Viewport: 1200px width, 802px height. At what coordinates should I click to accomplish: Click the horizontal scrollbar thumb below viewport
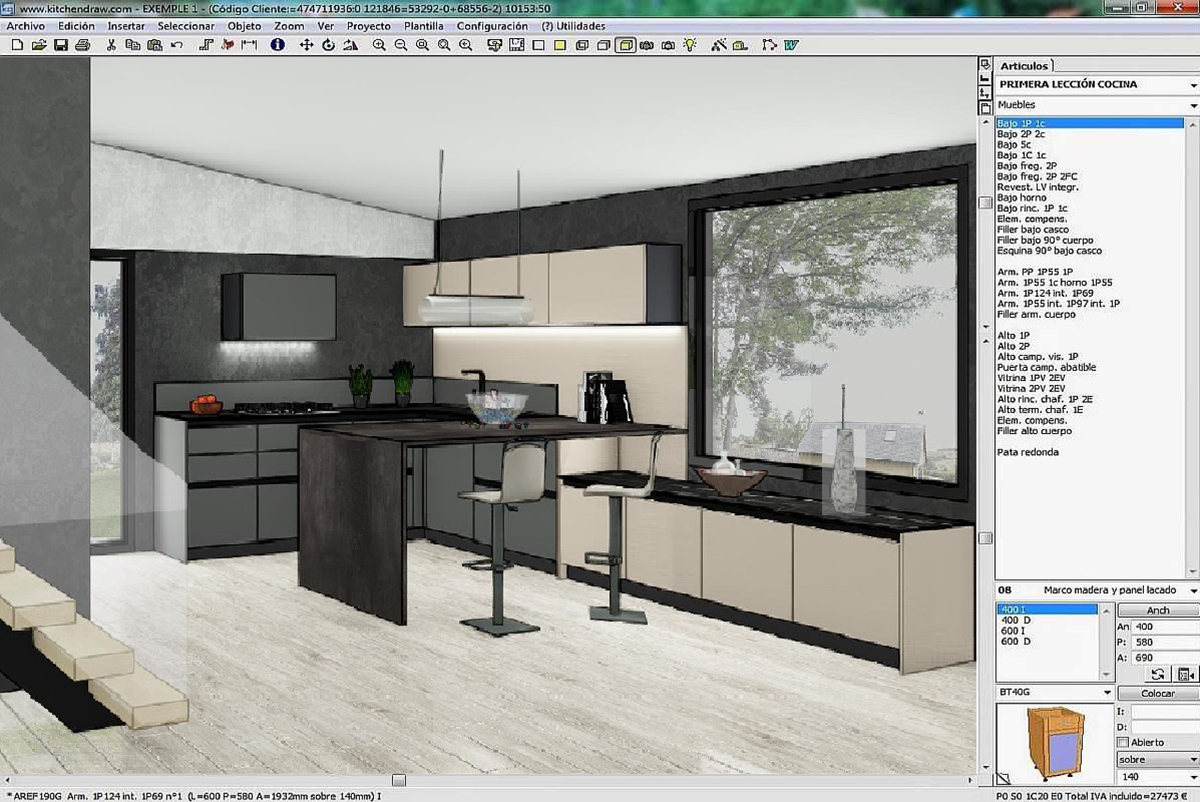point(399,780)
